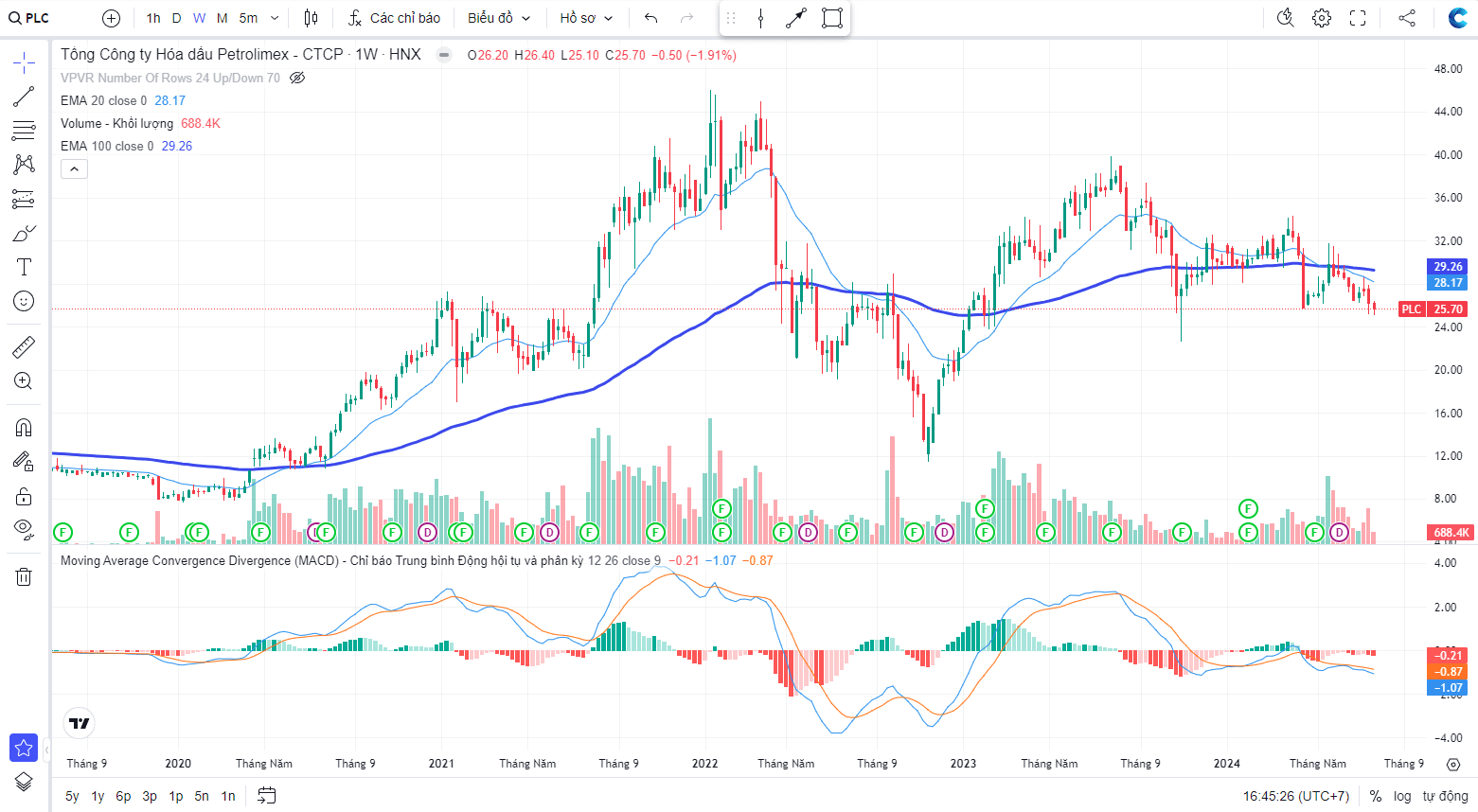Expand the timeframe list dropdown

point(275,18)
